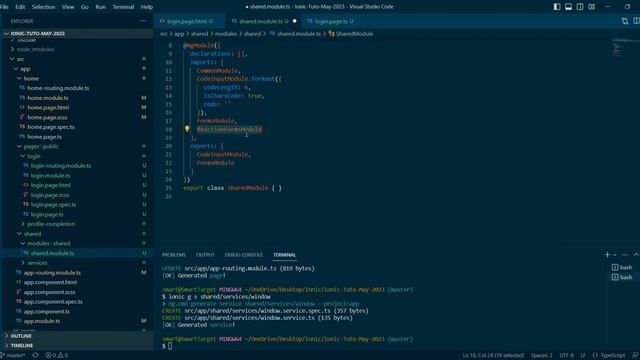Viewport: 640px width, 360px height.
Task: Toggle the primary side bar layout icon
Action: pyautogui.click(x=557, y=7)
